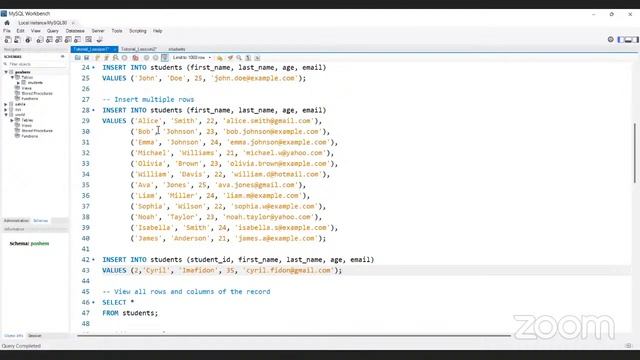
Task: Open the Scripting menu
Action: [x=138, y=31]
